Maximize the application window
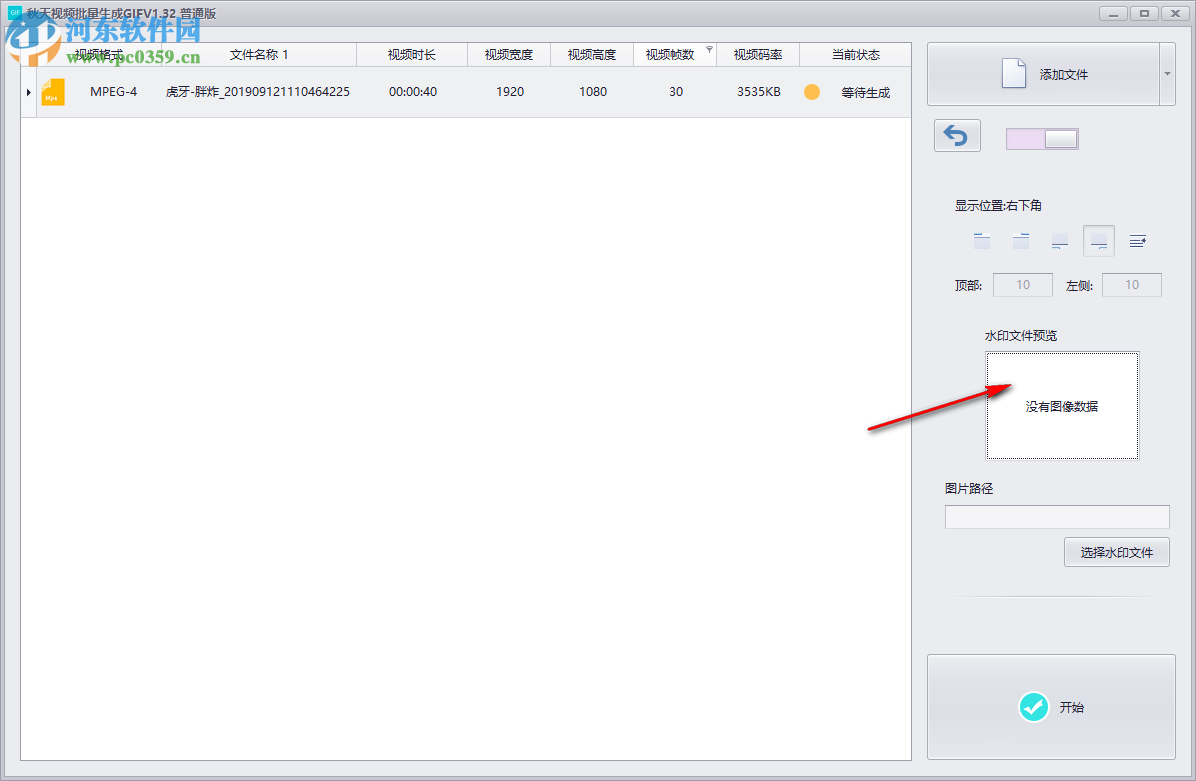The image size is (1196, 781). point(1144,14)
